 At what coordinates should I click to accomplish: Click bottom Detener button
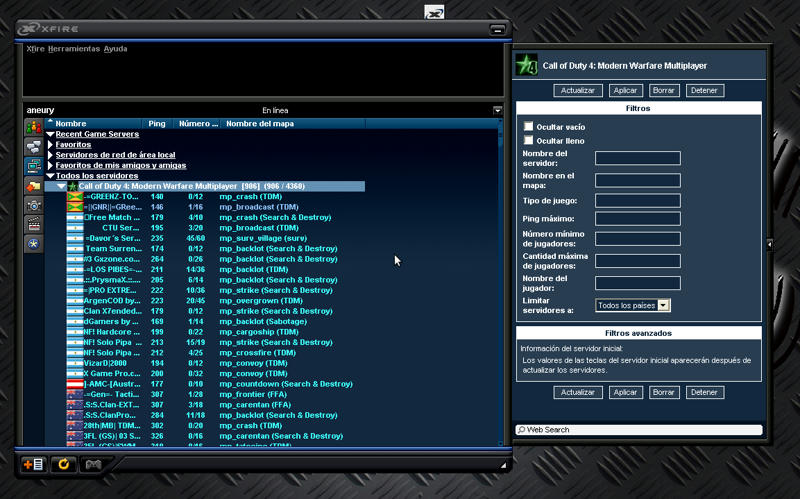pyautogui.click(x=704, y=392)
